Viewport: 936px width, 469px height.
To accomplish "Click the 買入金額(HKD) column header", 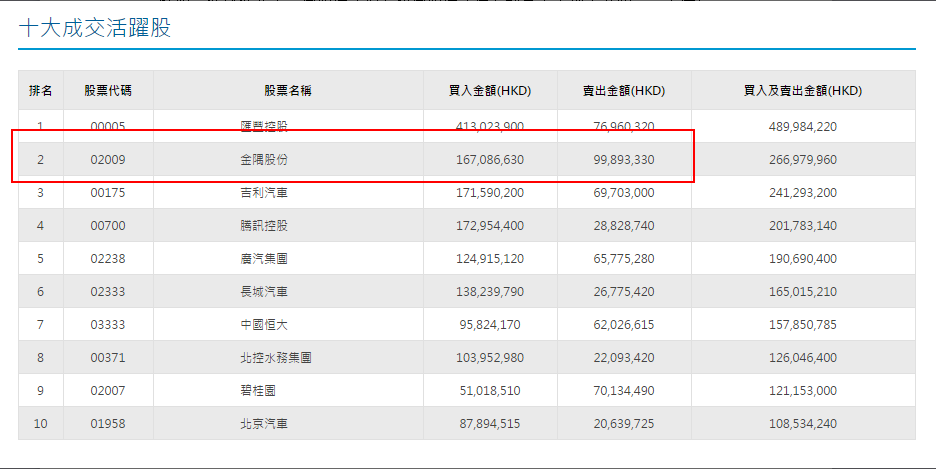I will pos(490,91).
